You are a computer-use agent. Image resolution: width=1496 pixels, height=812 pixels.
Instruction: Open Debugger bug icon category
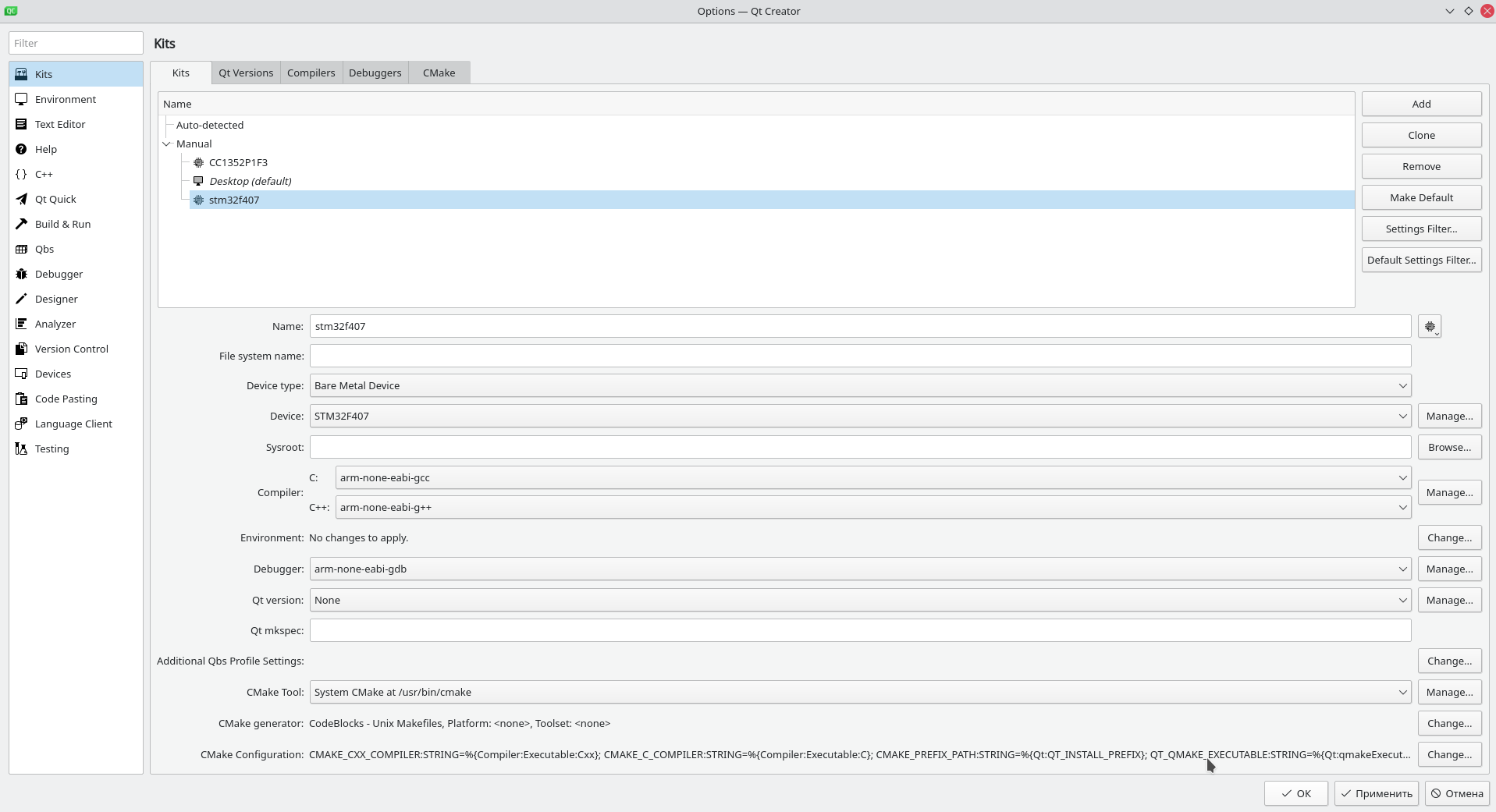(21, 274)
